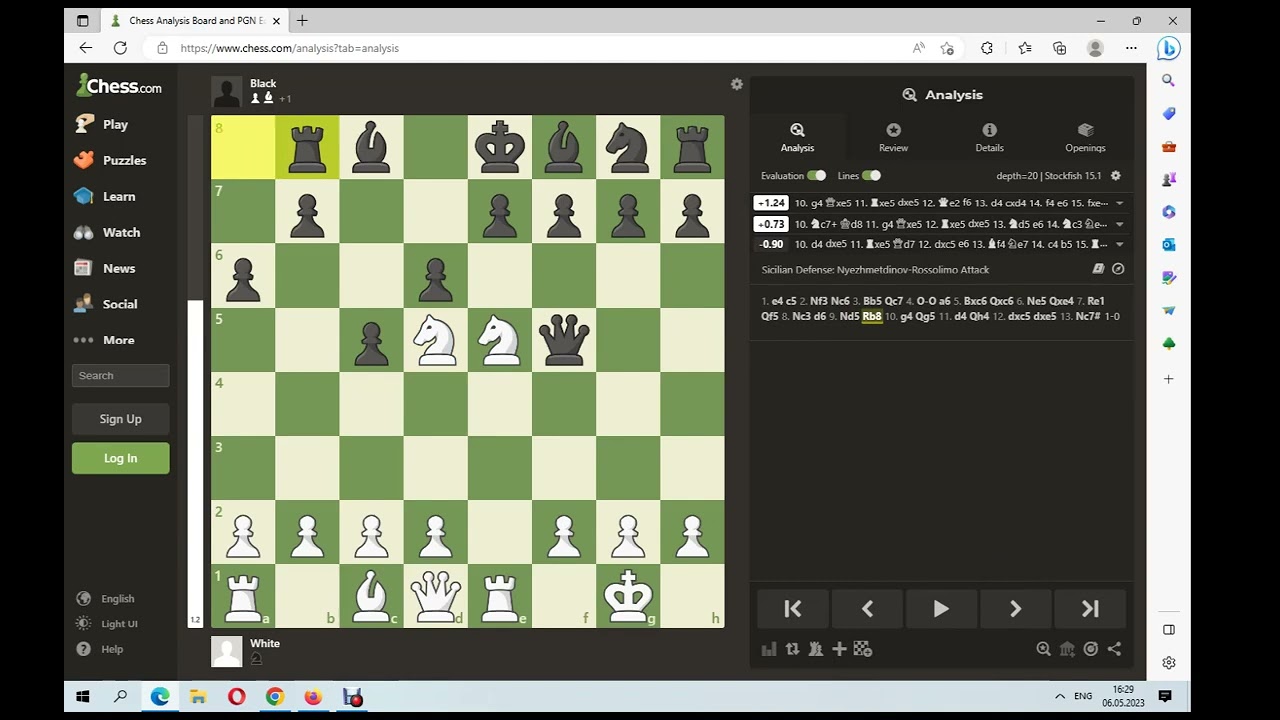This screenshot has width=1280, height=720.
Task: Toggle the Lines switch off
Action: [x=872, y=176]
